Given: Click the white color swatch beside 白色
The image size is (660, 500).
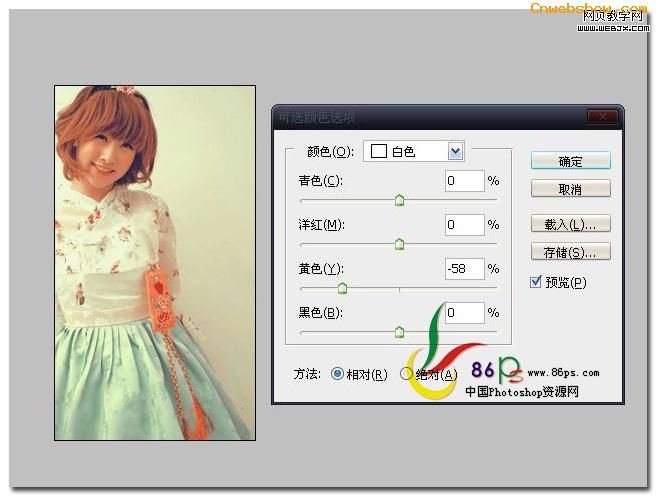Looking at the screenshot, I should point(378,151).
